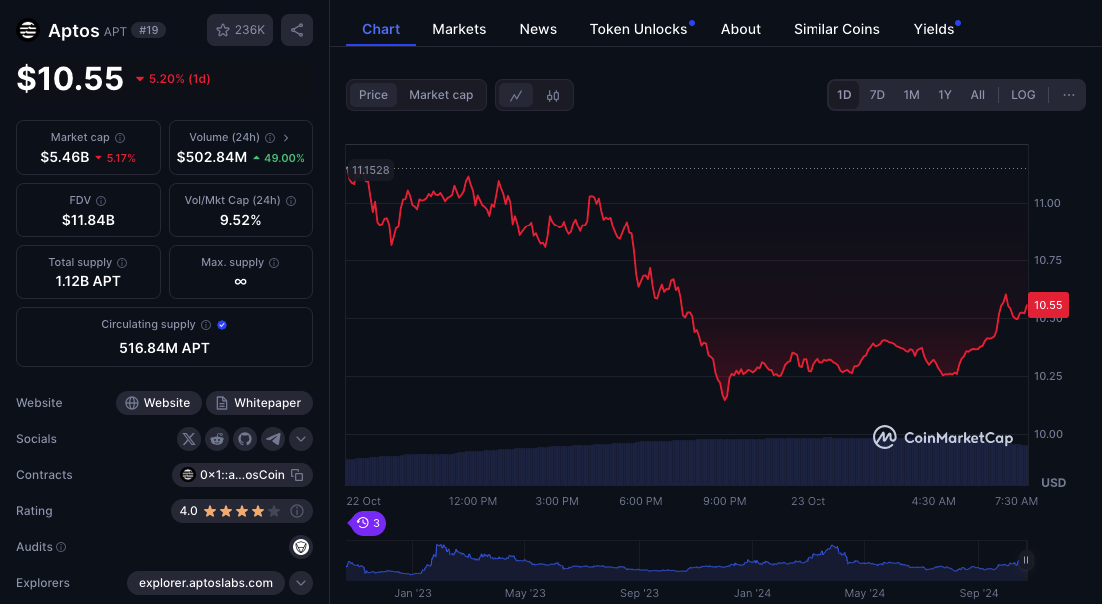
Task: Open the audit provider badge
Action: [301, 547]
